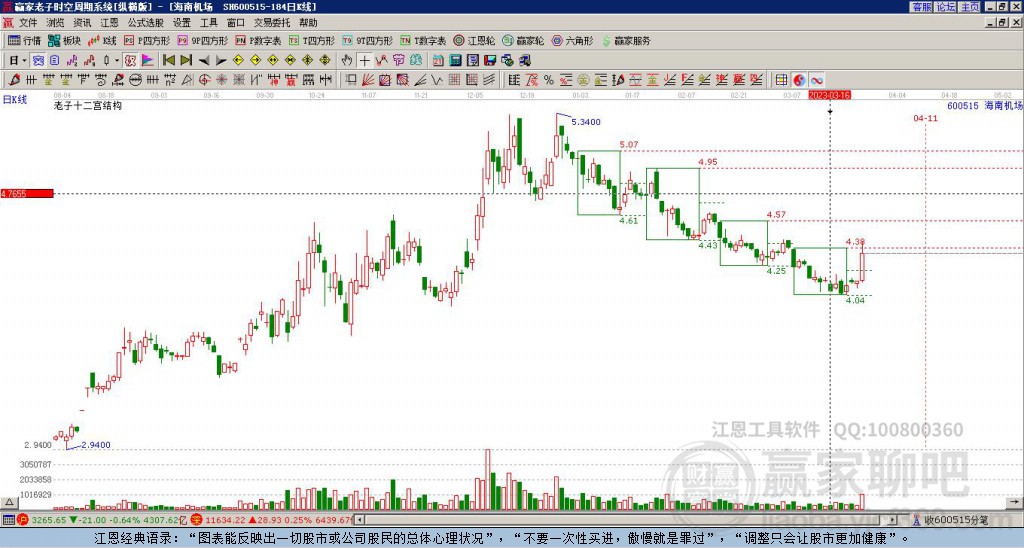This screenshot has width=1024, height=548.
Task: Toggle the colored grid table icon
Action: 781,80
